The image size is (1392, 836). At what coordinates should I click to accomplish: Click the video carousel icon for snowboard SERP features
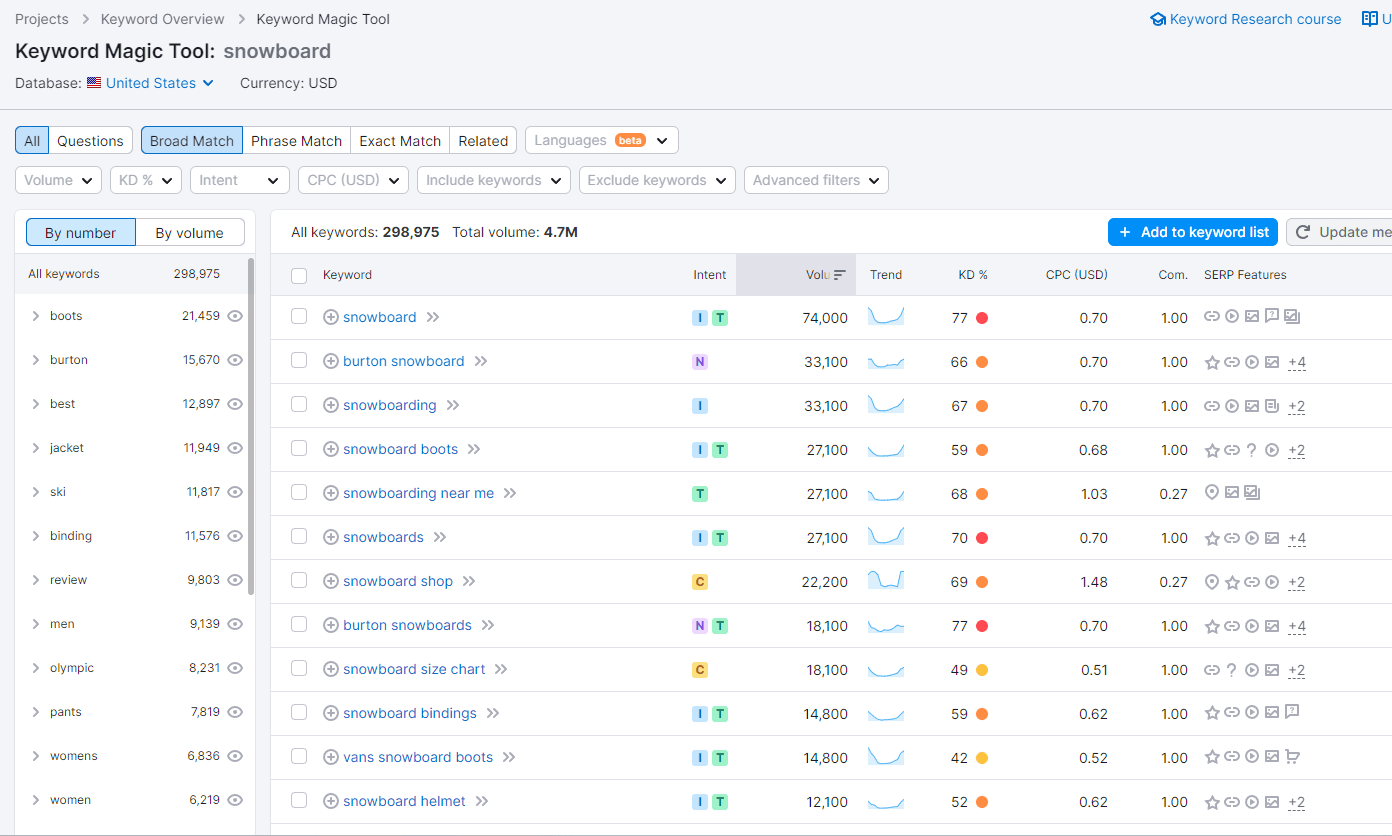(x=1231, y=316)
